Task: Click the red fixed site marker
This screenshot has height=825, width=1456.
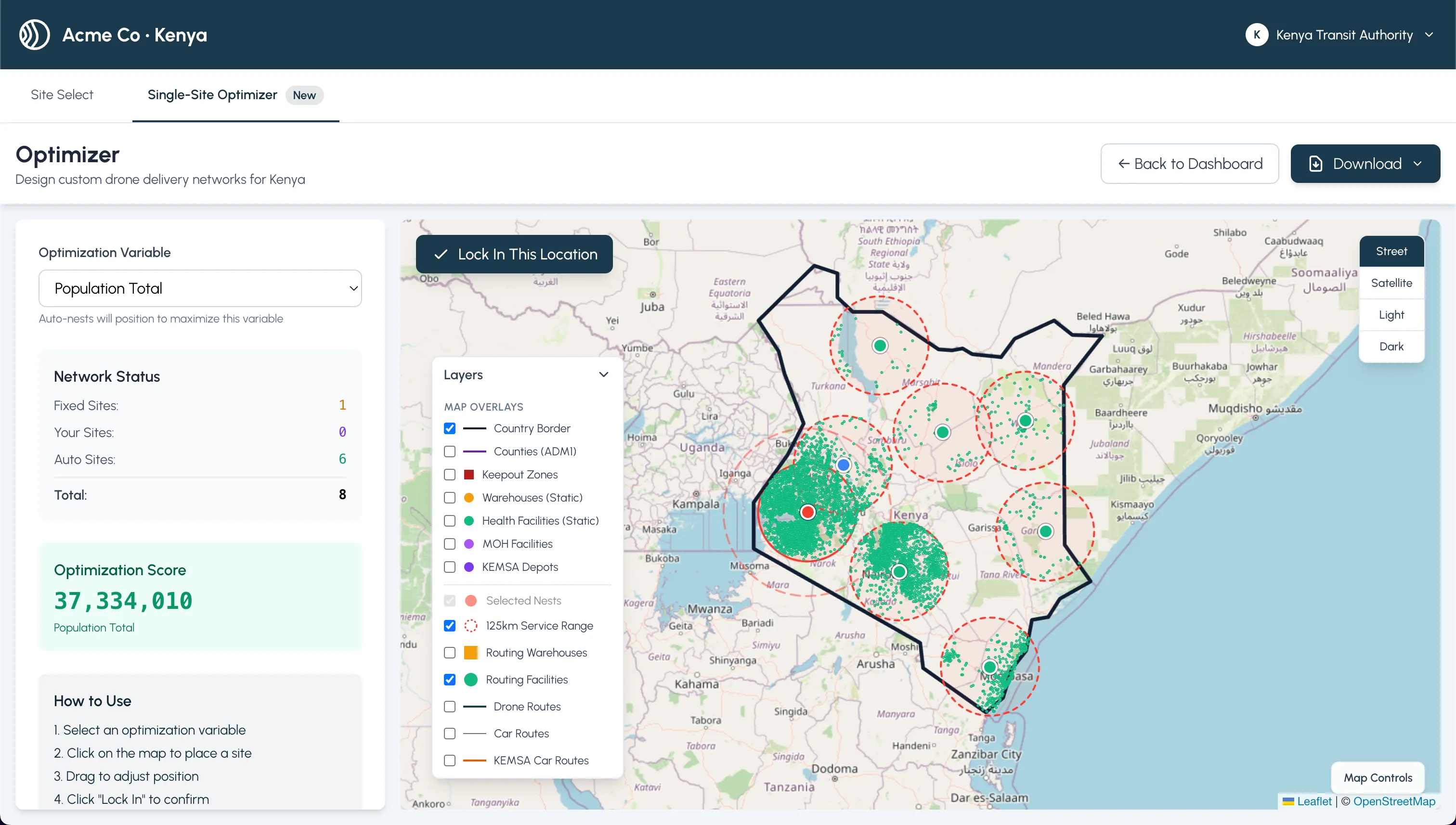Action: 807,512
